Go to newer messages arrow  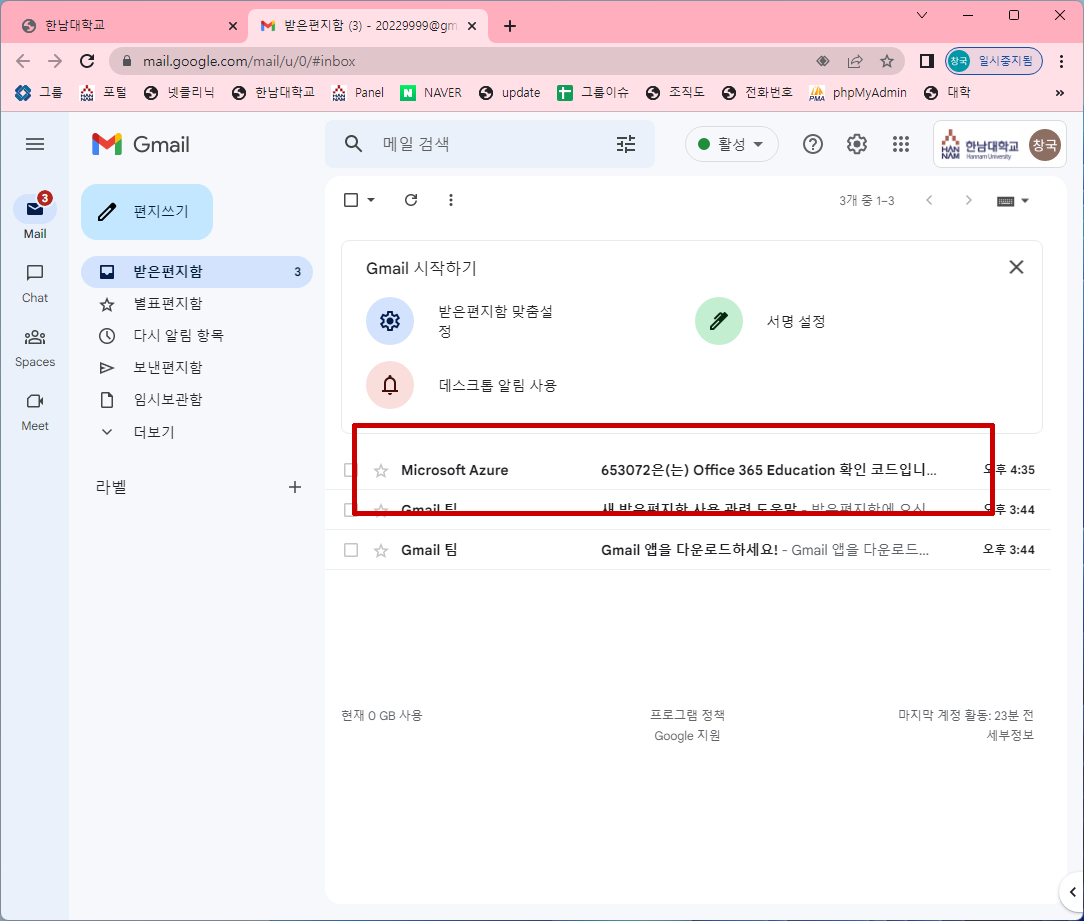tap(929, 200)
